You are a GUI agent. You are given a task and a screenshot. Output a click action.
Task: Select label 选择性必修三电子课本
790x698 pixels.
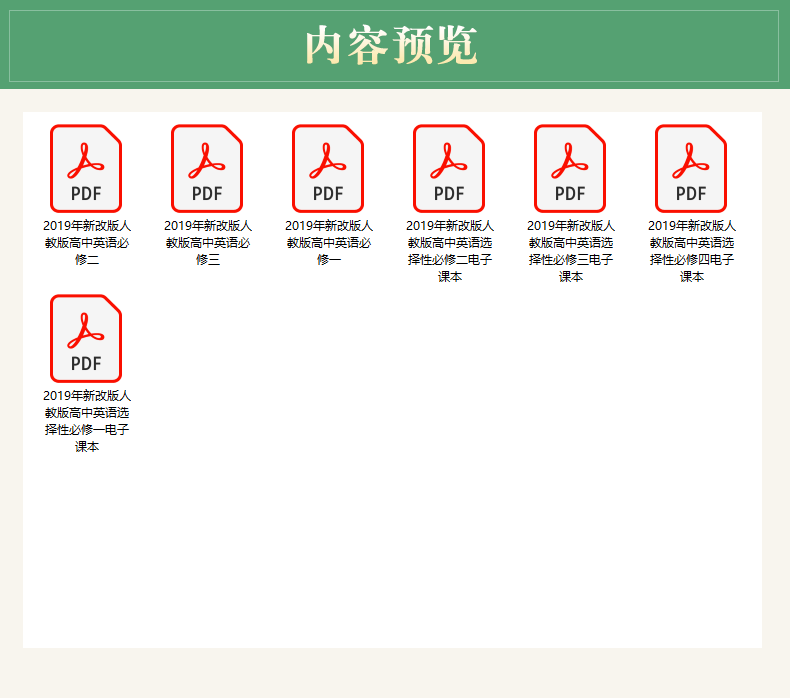pos(570,251)
